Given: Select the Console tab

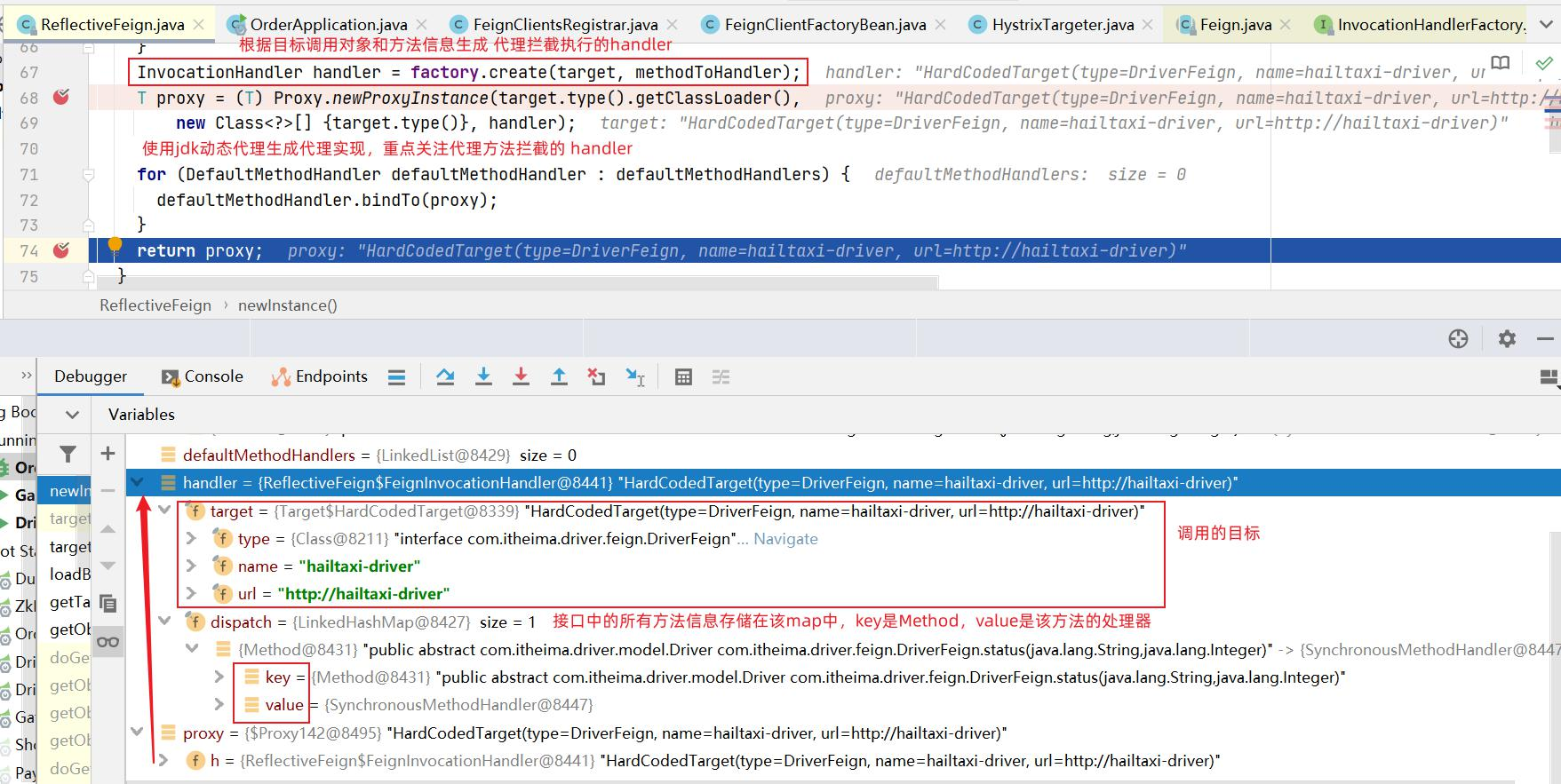Looking at the screenshot, I should coord(203,376).
